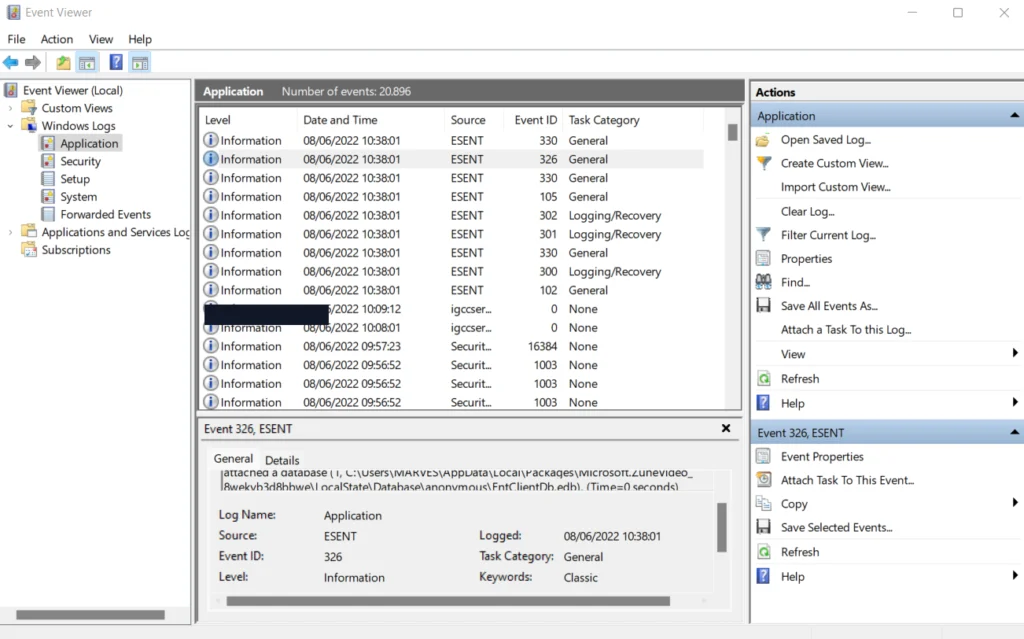Select the igccser event logged at 10:09:12

[x=452, y=308]
